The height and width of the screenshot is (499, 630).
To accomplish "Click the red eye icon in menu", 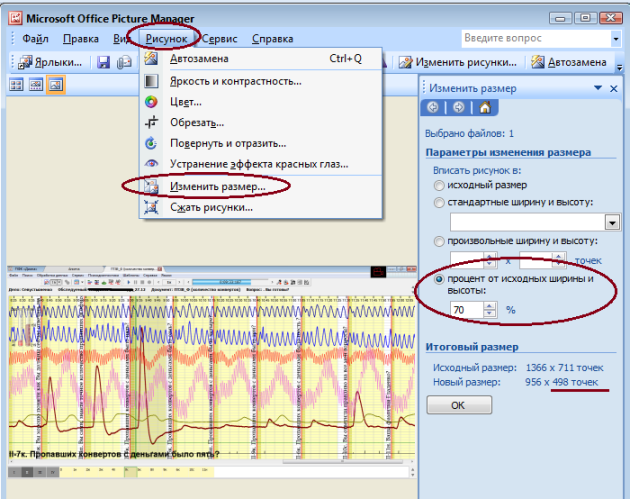I will click(151, 164).
